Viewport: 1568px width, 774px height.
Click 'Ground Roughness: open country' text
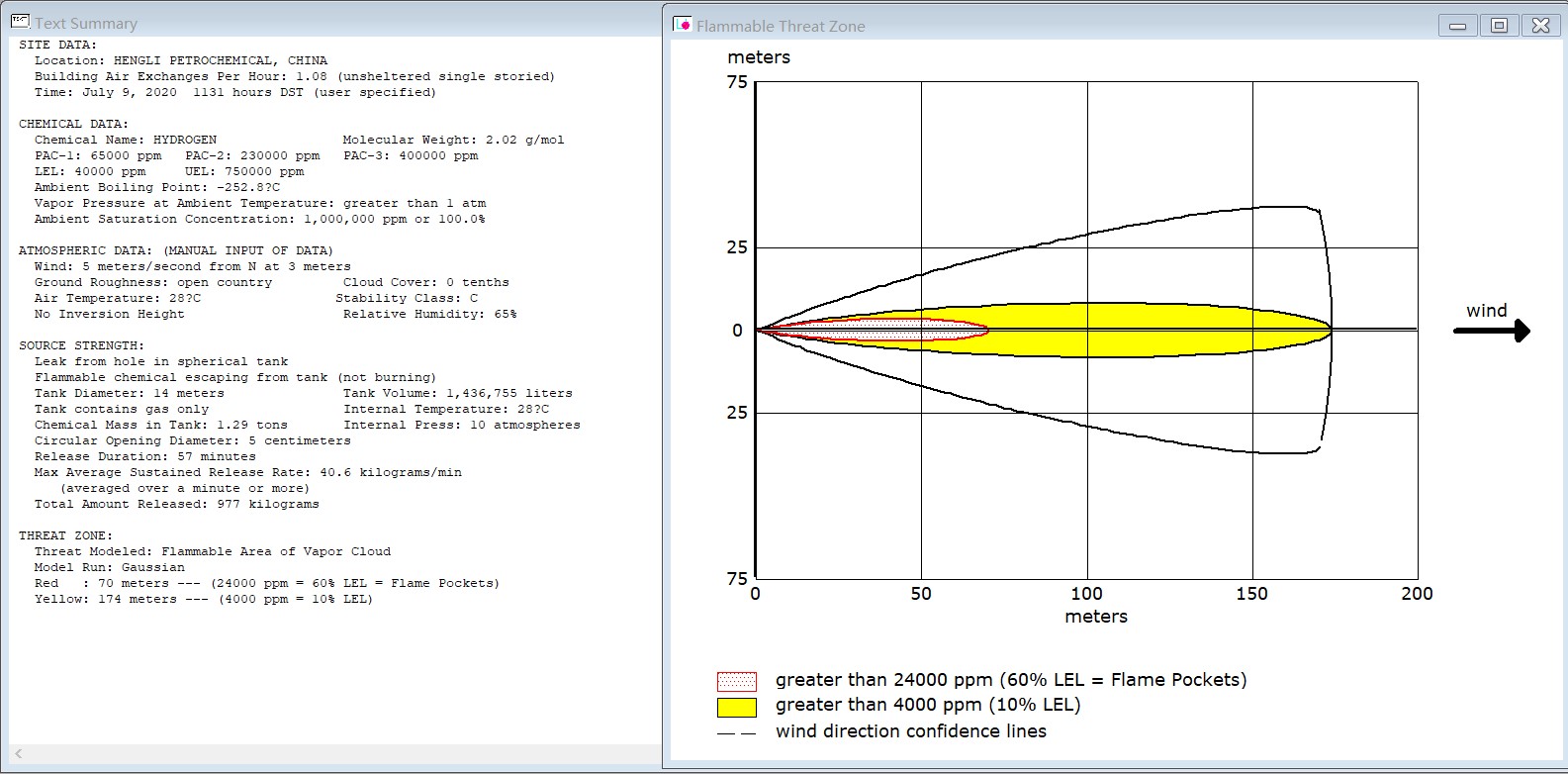tap(153, 282)
